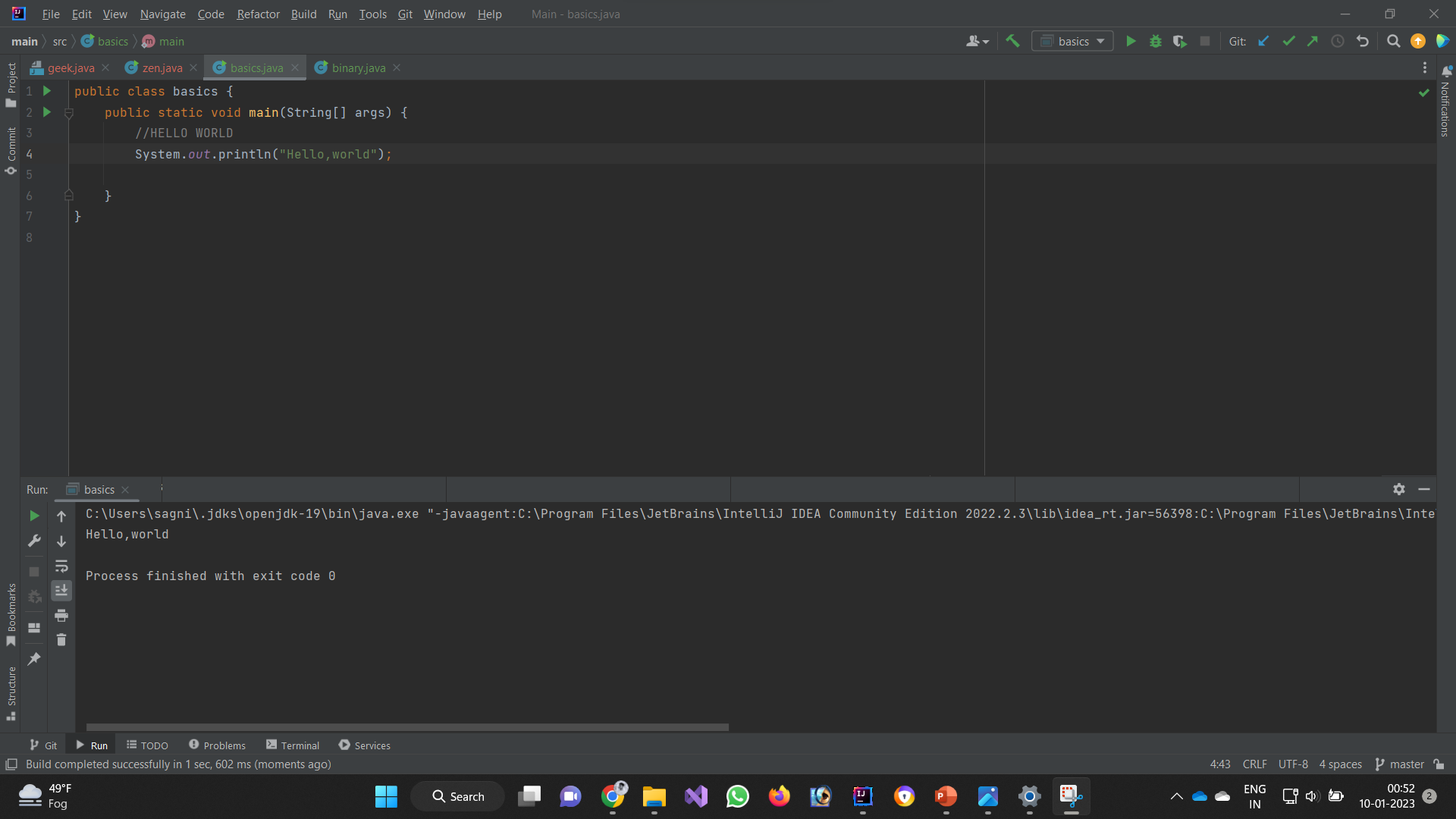The width and height of the screenshot is (1456, 819).
Task: Click the Git commit checkmark icon
Action: coord(1288,41)
